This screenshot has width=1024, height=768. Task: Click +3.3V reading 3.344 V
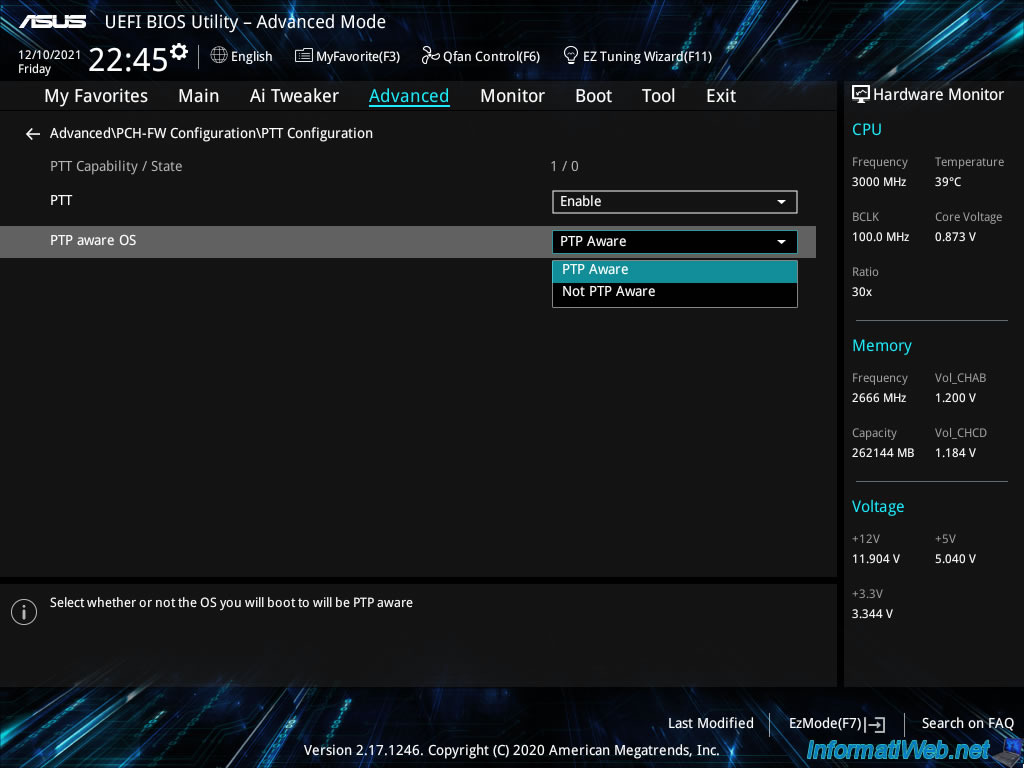pos(872,614)
